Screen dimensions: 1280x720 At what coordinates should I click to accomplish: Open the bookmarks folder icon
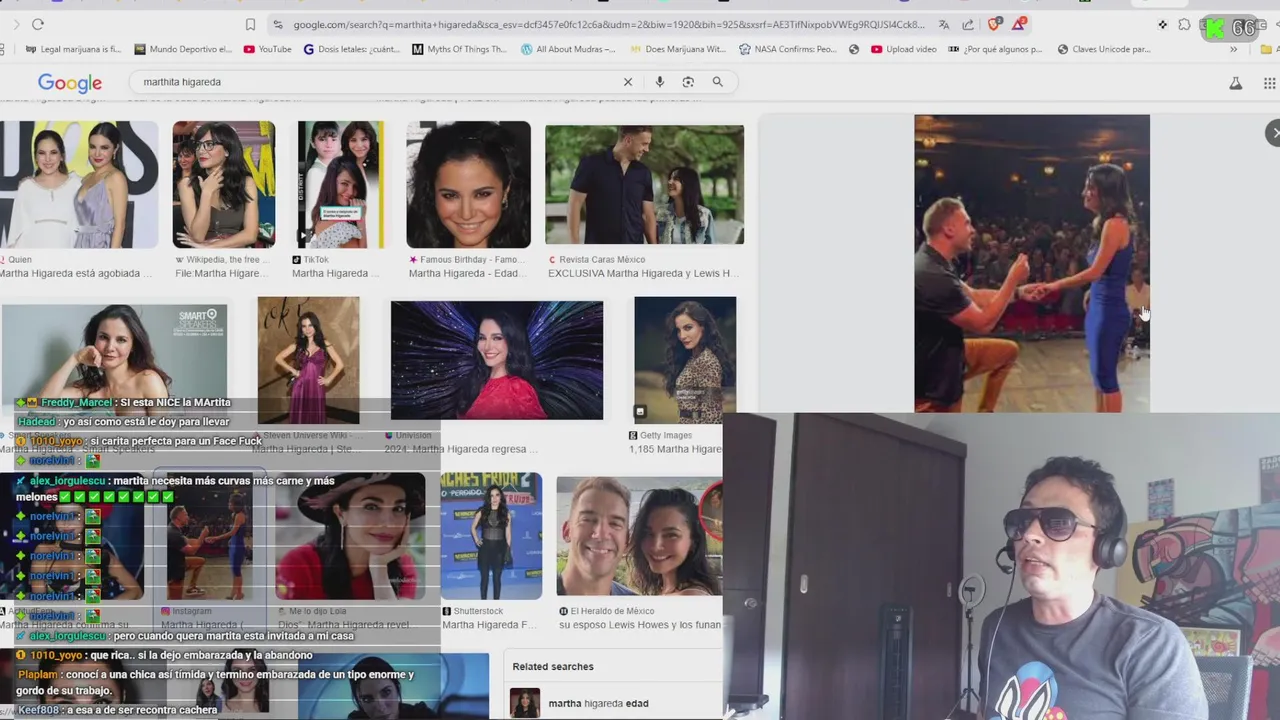click(x=1267, y=49)
